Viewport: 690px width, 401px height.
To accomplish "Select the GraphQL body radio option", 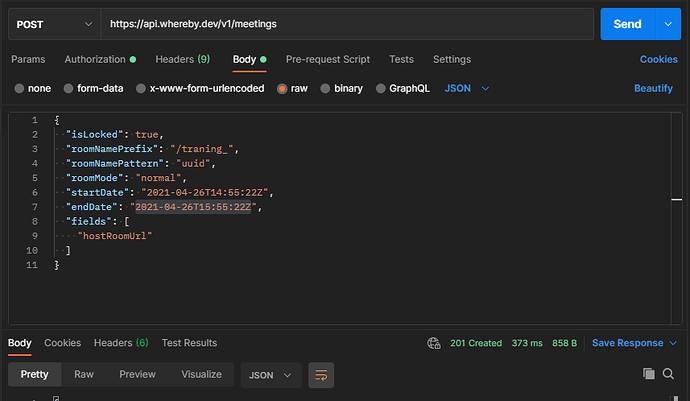I will [x=381, y=88].
